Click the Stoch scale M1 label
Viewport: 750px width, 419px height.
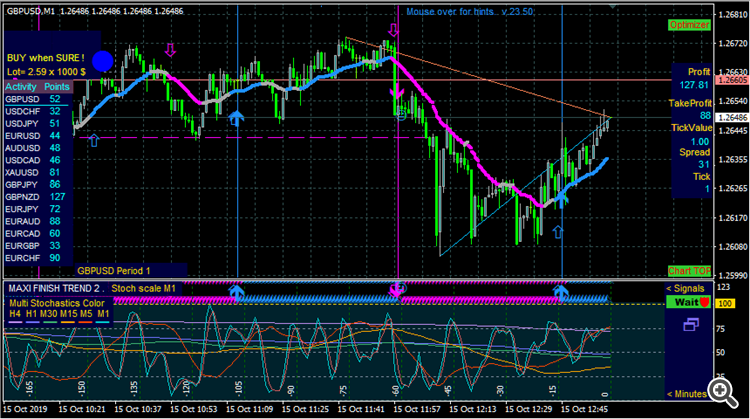[143, 288]
